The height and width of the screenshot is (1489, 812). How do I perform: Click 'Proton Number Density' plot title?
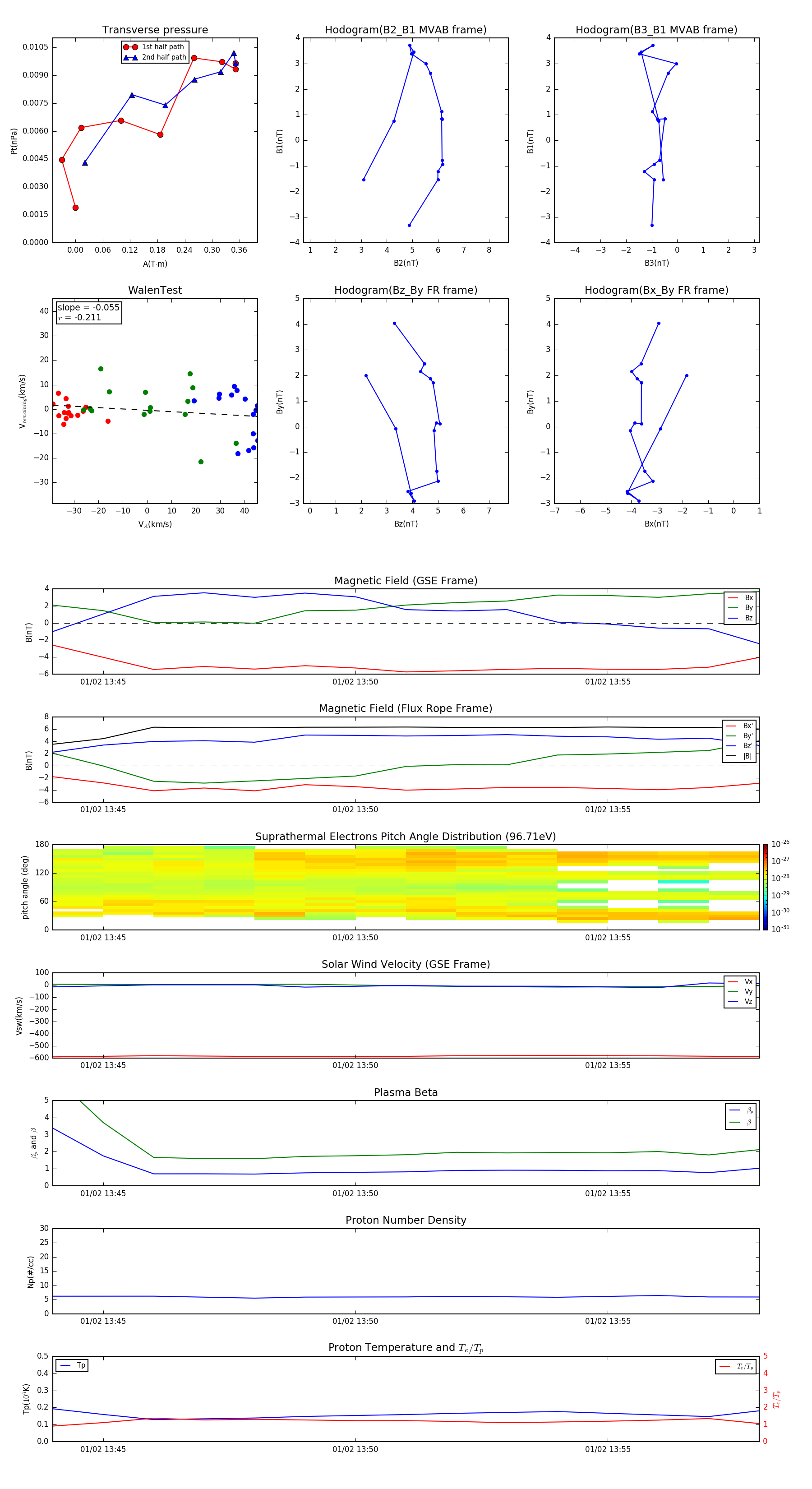406,1220
